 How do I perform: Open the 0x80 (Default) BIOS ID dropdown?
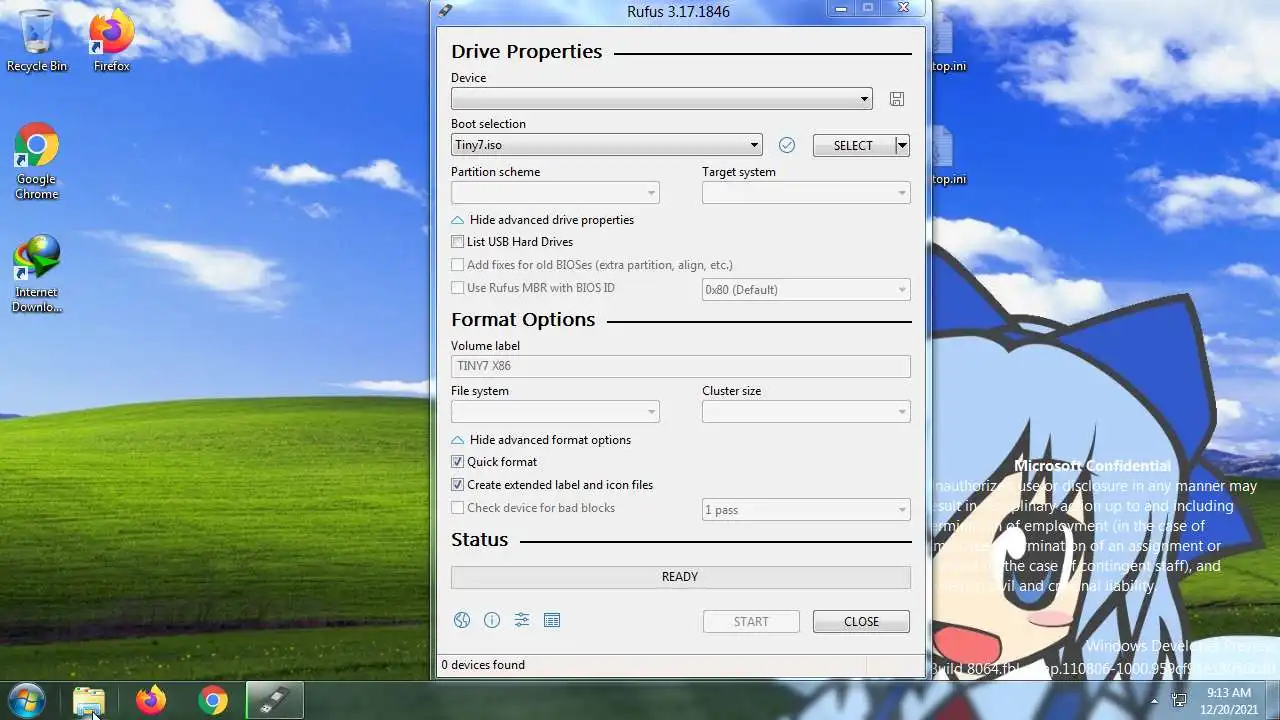click(806, 290)
